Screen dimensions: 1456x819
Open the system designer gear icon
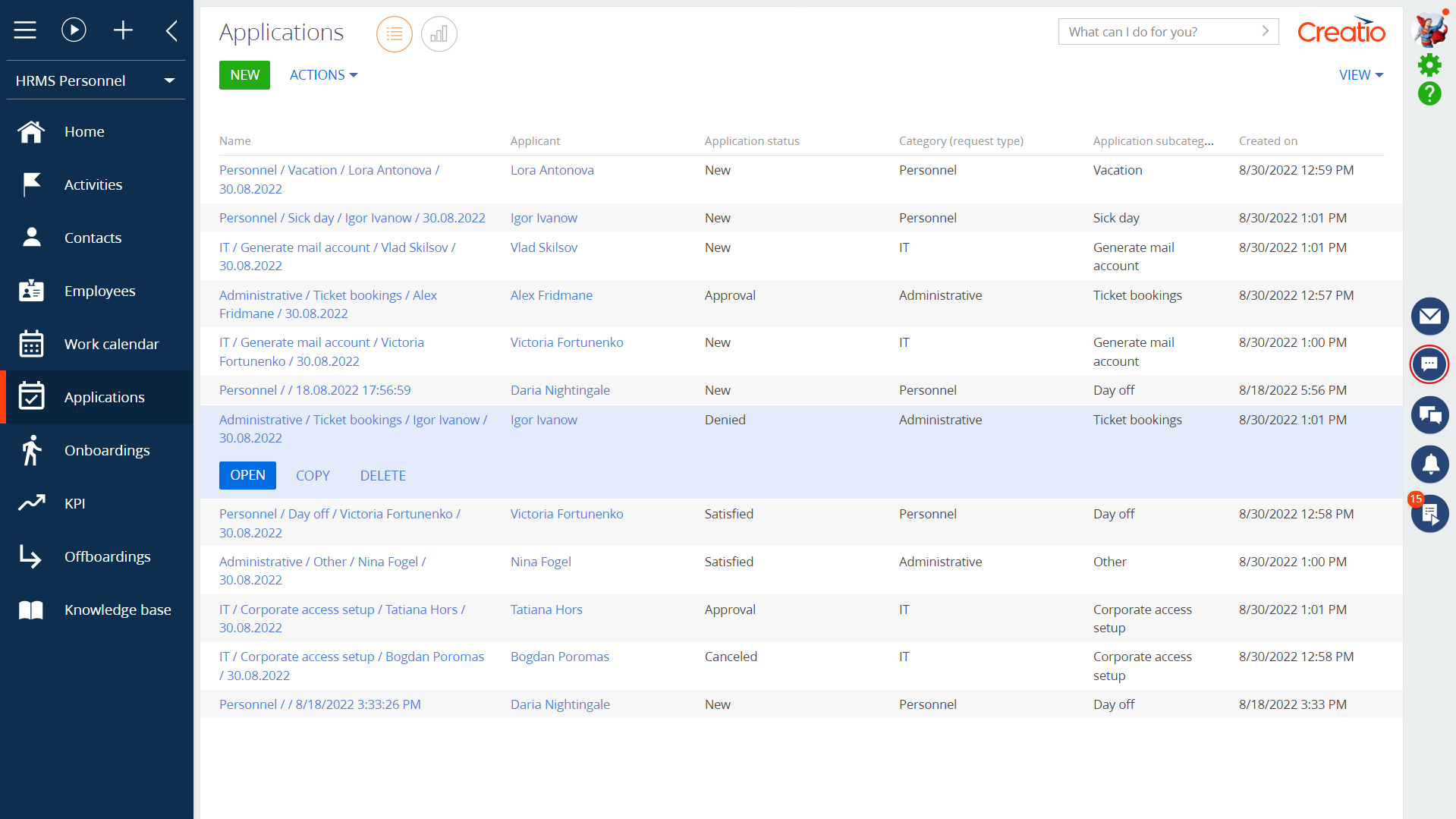(x=1429, y=65)
